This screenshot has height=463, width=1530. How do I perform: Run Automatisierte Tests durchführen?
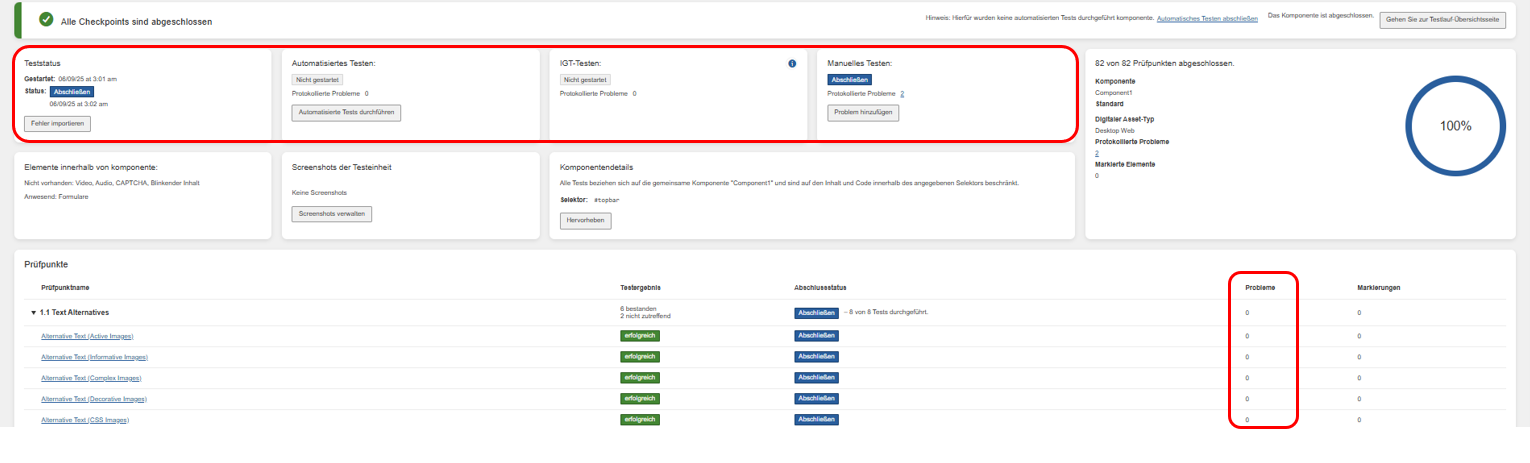click(346, 113)
